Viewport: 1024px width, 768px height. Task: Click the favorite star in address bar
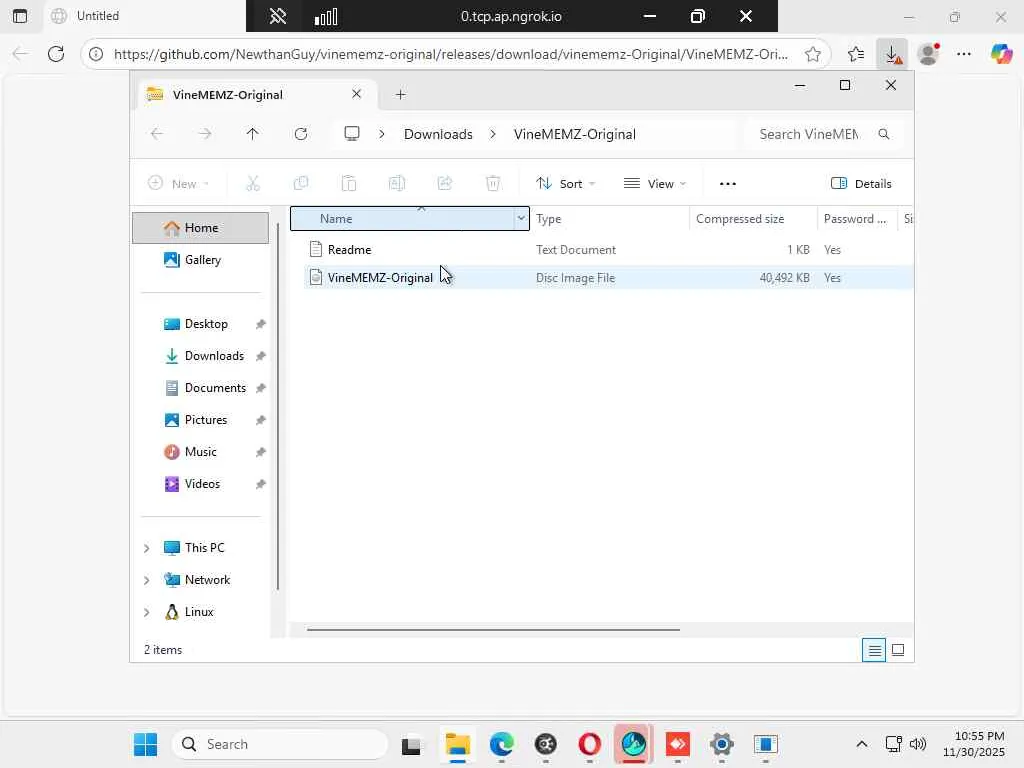pyautogui.click(x=812, y=54)
